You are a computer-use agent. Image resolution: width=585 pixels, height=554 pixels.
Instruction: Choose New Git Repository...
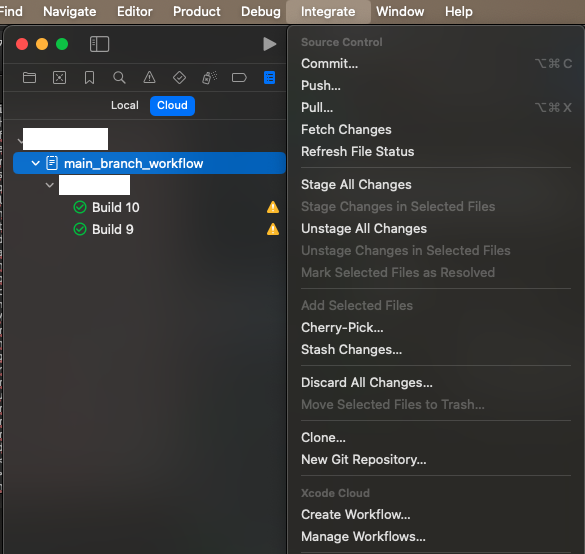(436, 459)
